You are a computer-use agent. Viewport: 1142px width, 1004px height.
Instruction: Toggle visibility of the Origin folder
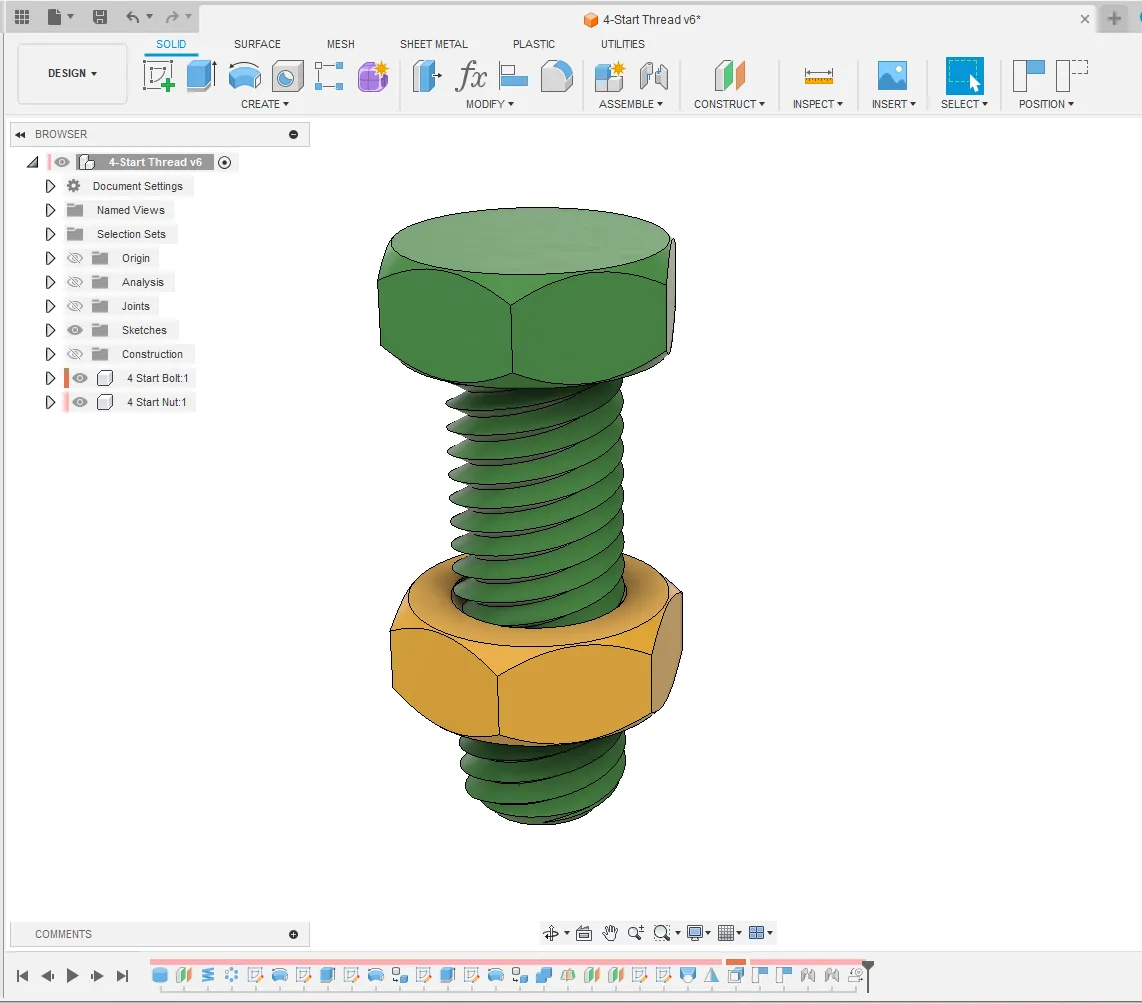[x=75, y=258]
